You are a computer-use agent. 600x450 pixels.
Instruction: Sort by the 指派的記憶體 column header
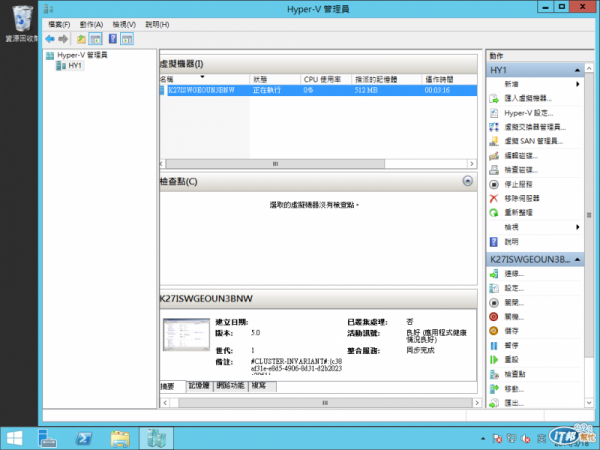[x=386, y=79]
